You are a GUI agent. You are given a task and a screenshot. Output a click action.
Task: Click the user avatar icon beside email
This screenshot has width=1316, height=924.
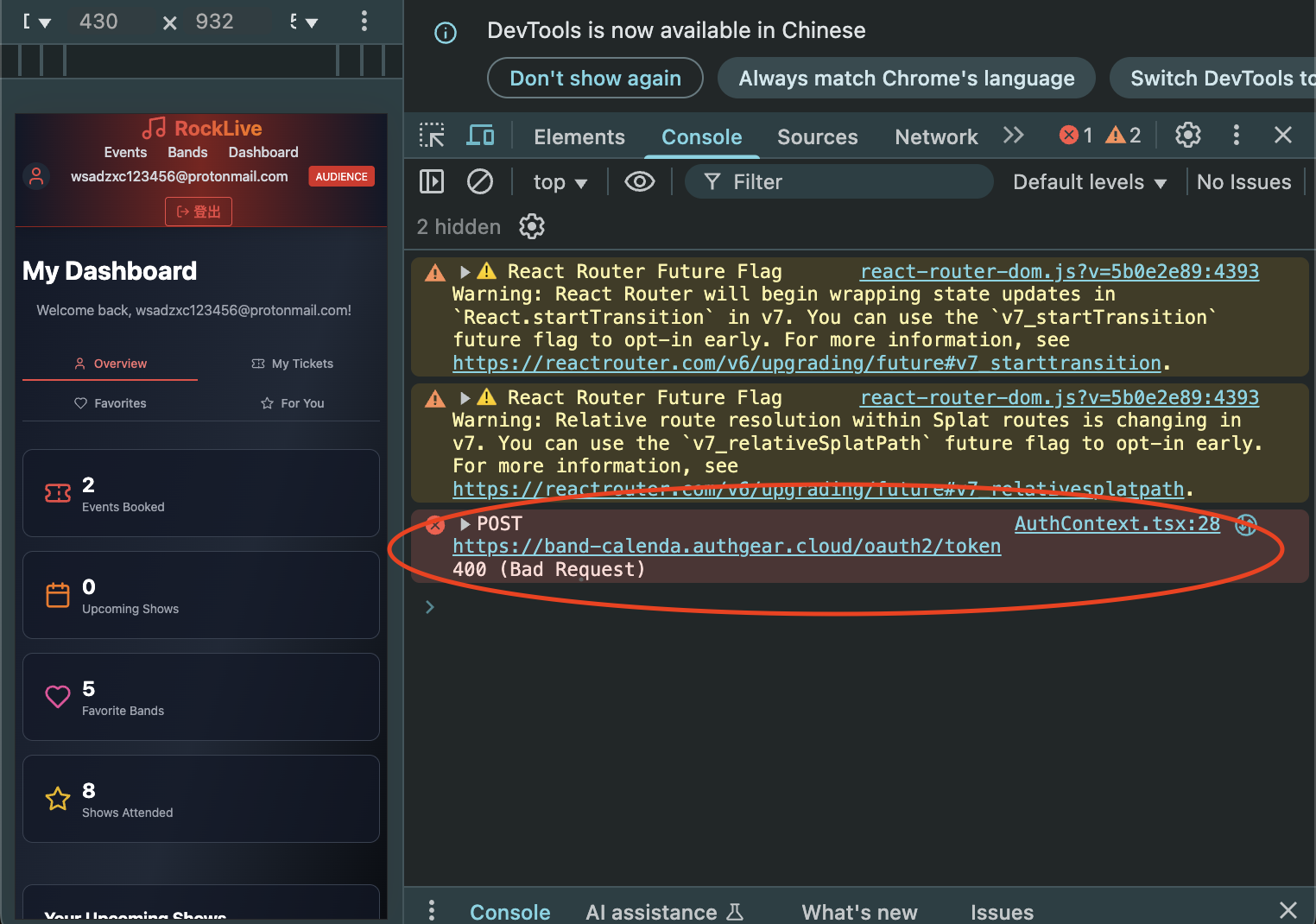36,176
